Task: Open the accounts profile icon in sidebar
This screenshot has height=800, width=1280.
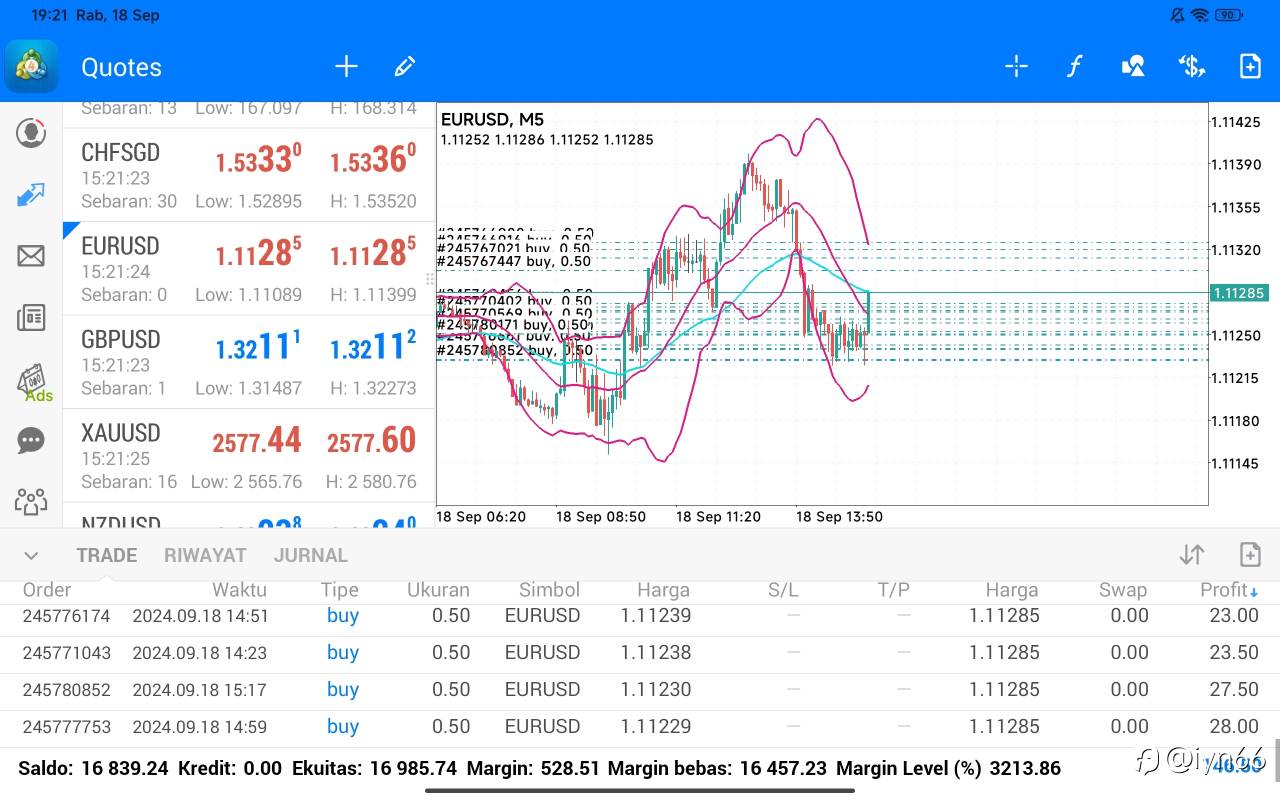Action: 31,132
